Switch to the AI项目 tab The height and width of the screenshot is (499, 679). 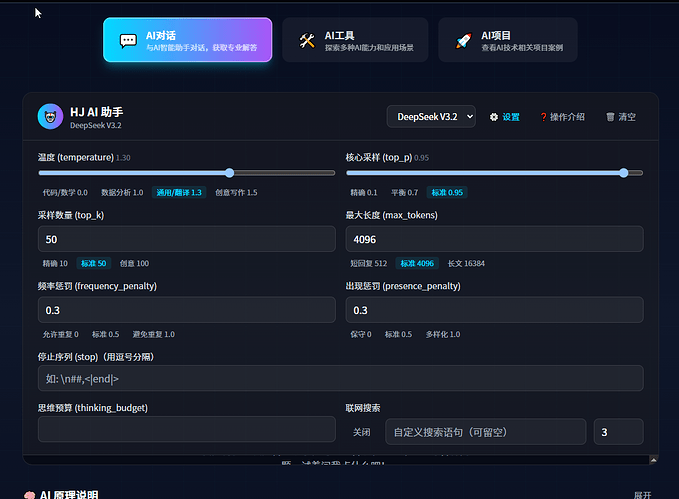click(507, 40)
